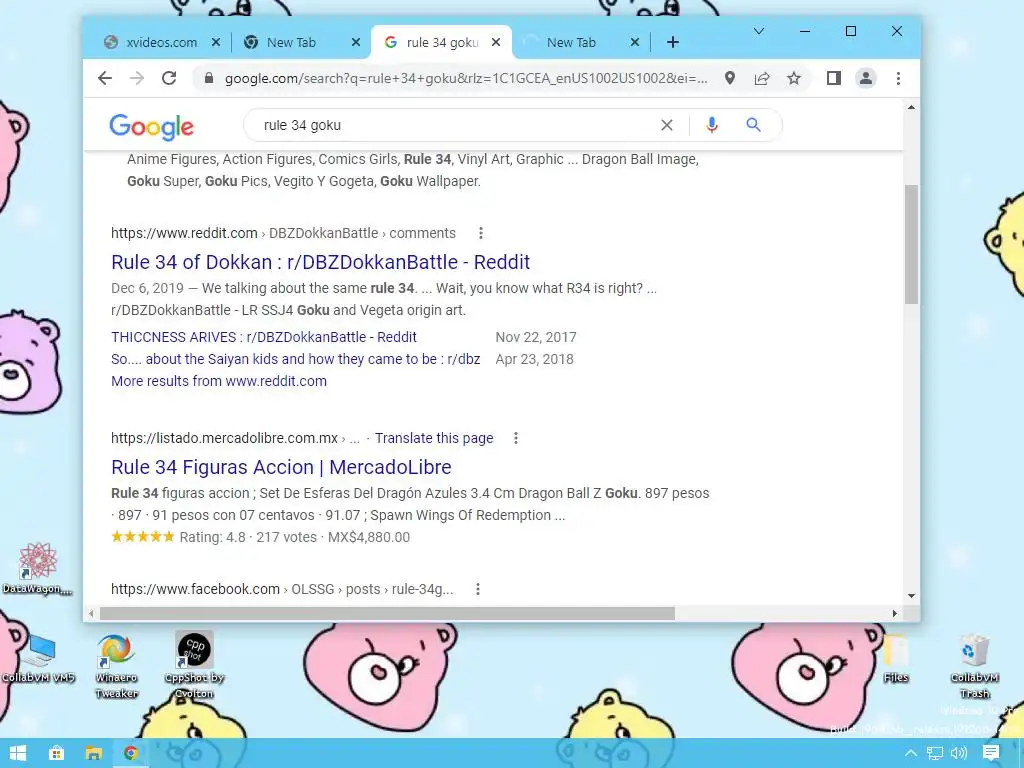
Task: Go to Google home via the logo
Action: click(x=152, y=127)
